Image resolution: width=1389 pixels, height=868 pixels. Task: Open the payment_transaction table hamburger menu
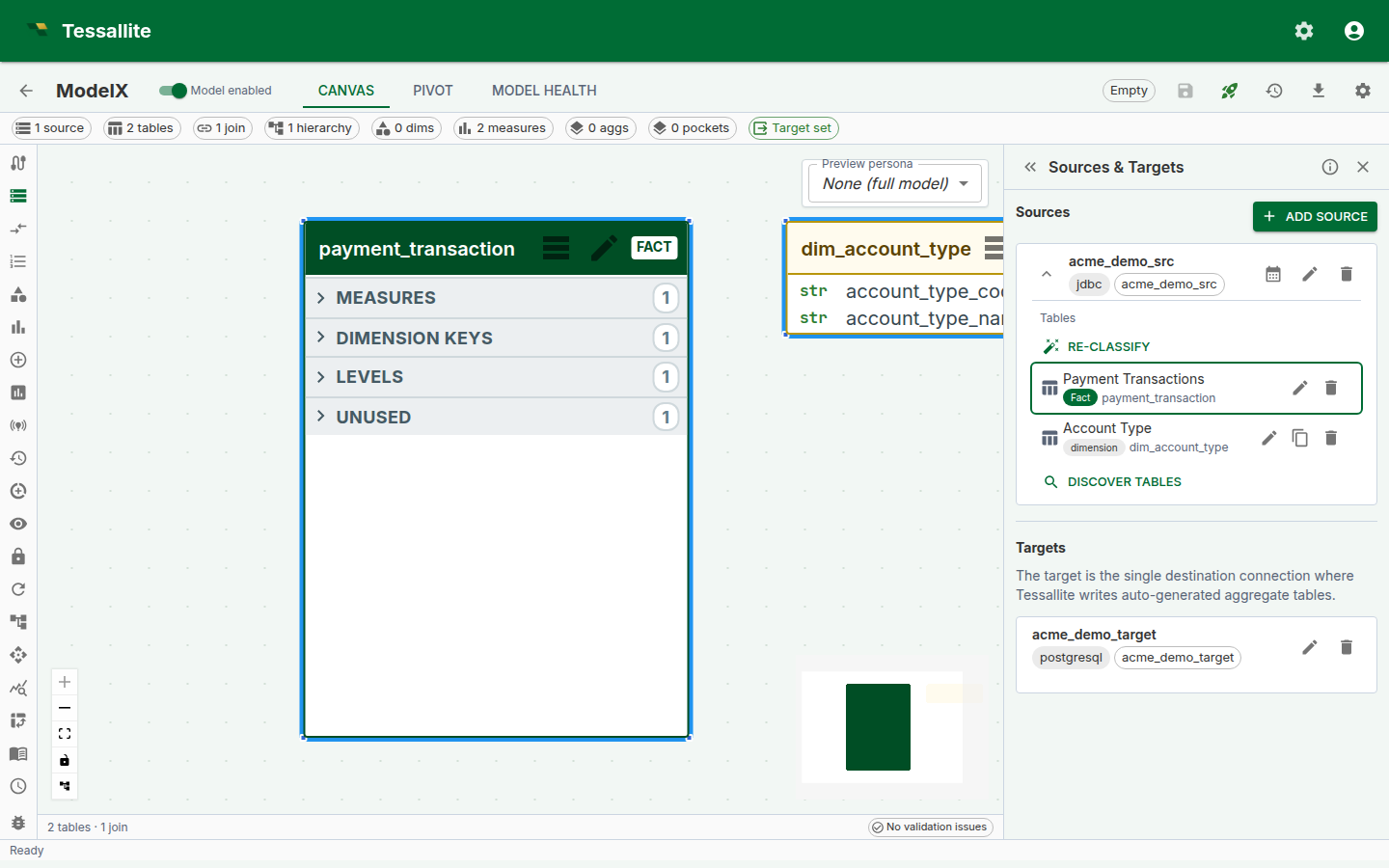pos(556,248)
